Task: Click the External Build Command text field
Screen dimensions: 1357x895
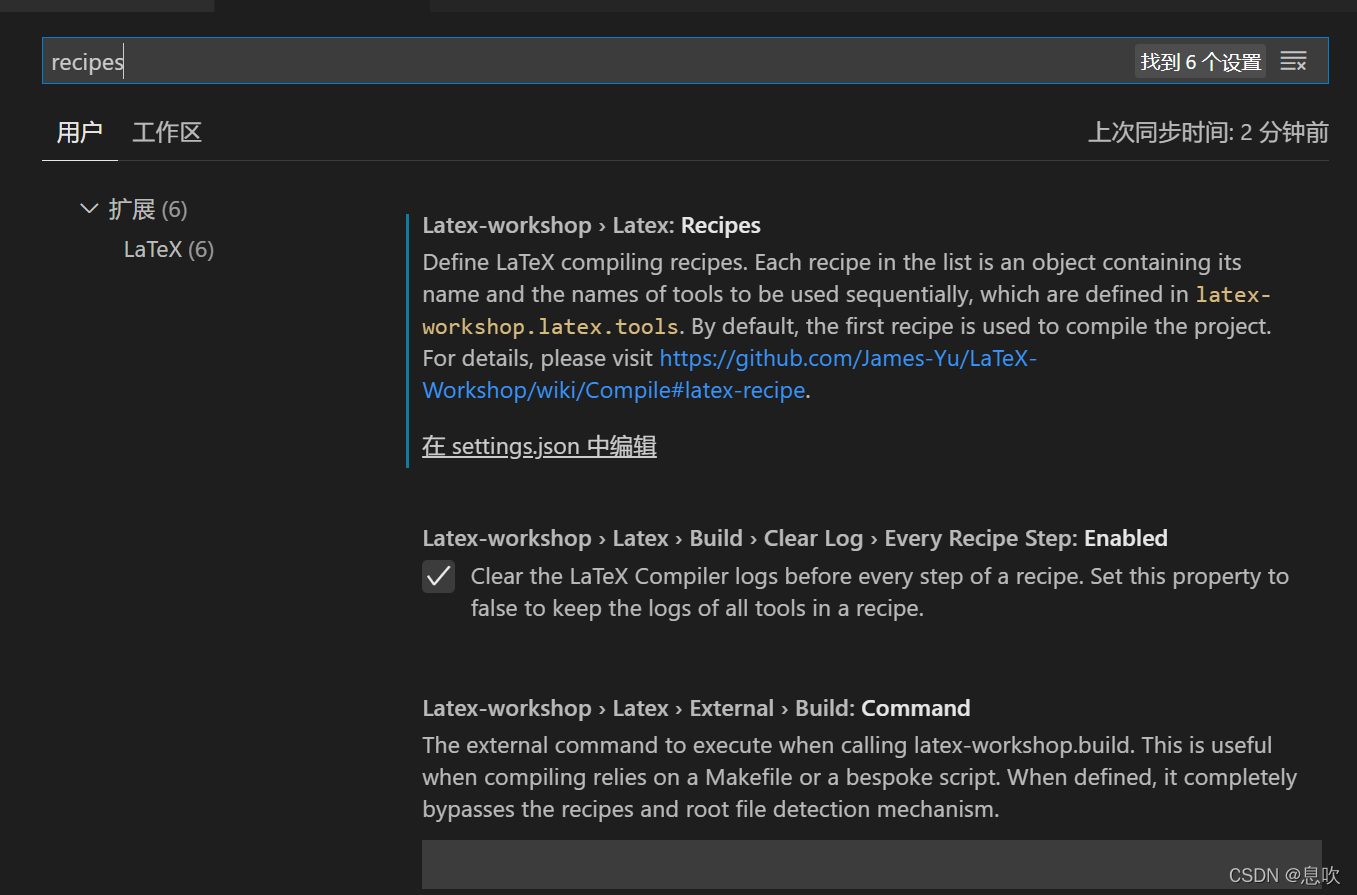Action: point(872,864)
